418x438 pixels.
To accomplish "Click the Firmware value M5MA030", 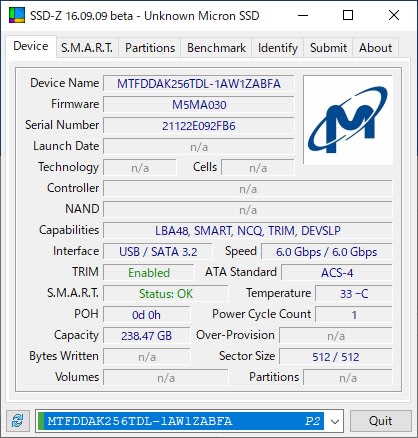I will point(199,105).
